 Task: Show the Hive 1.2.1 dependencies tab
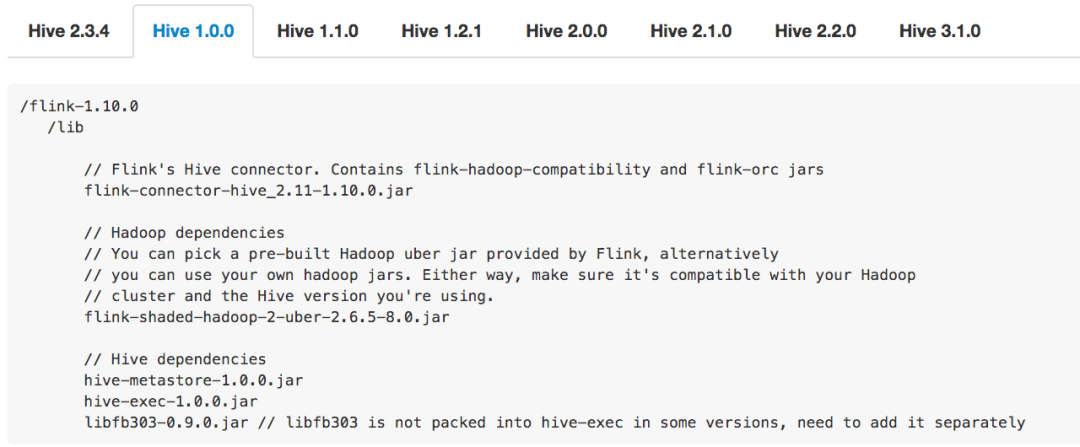[441, 31]
